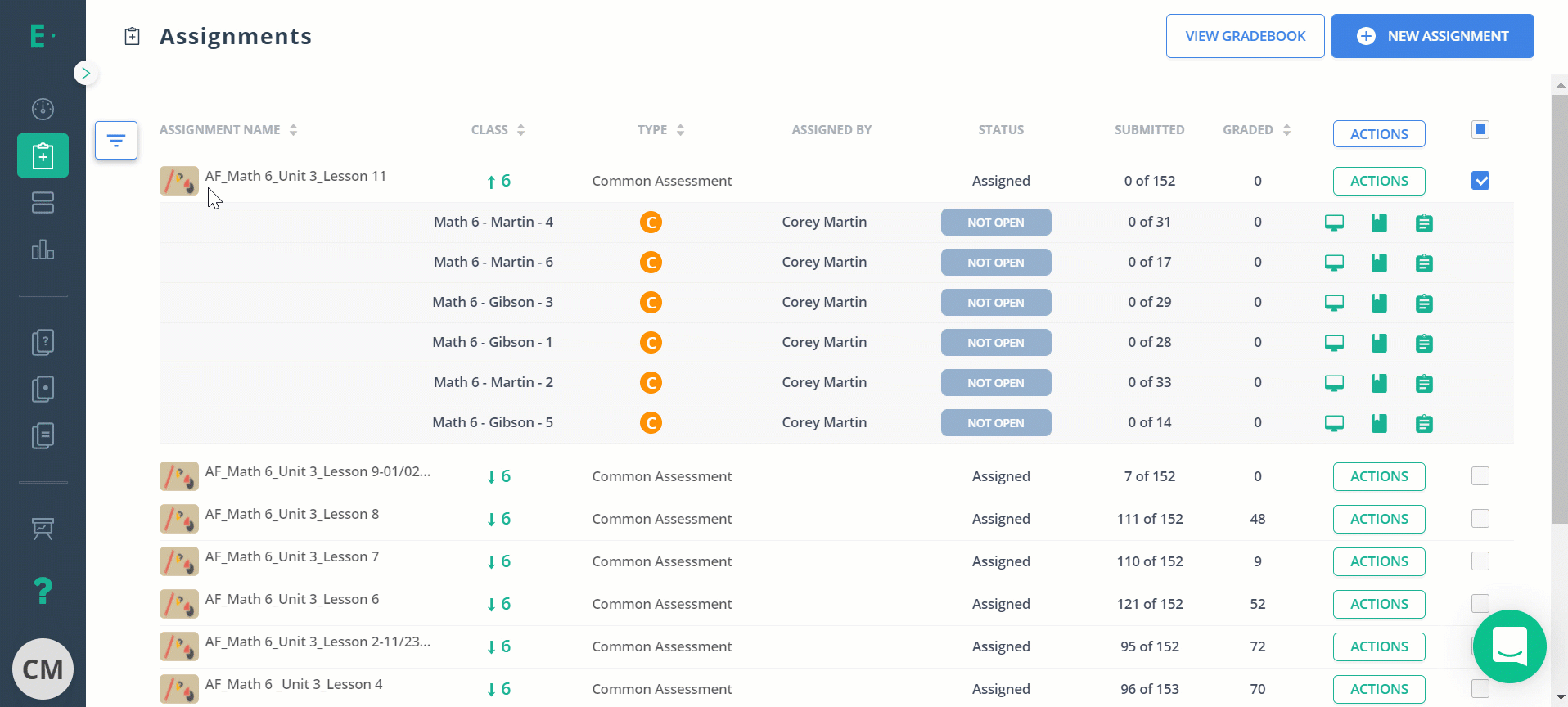
Task: Open the chat support bubble
Action: click(1509, 646)
